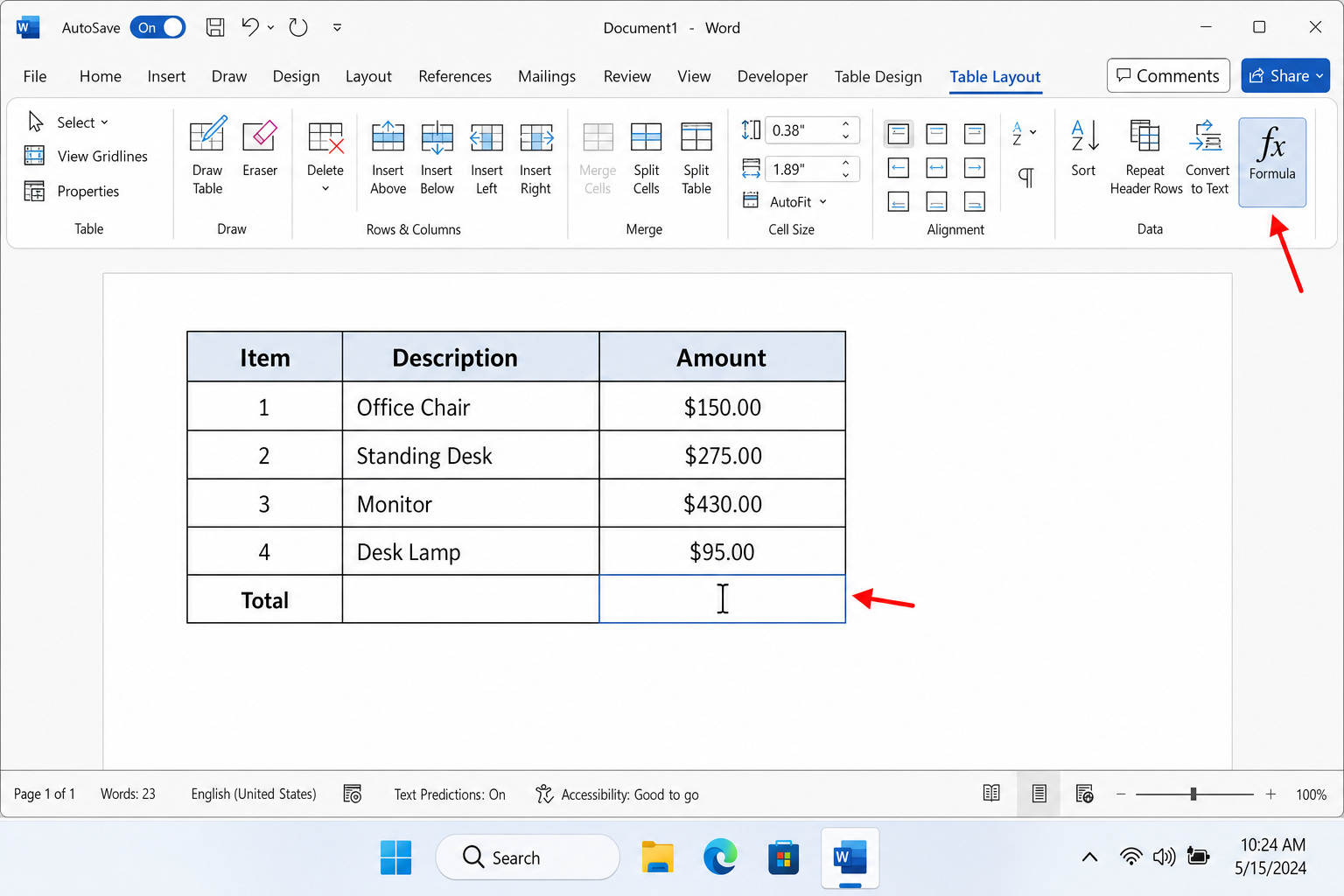Click Repeat Header Rows
This screenshot has height=896, width=1344.
[1145, 157]
